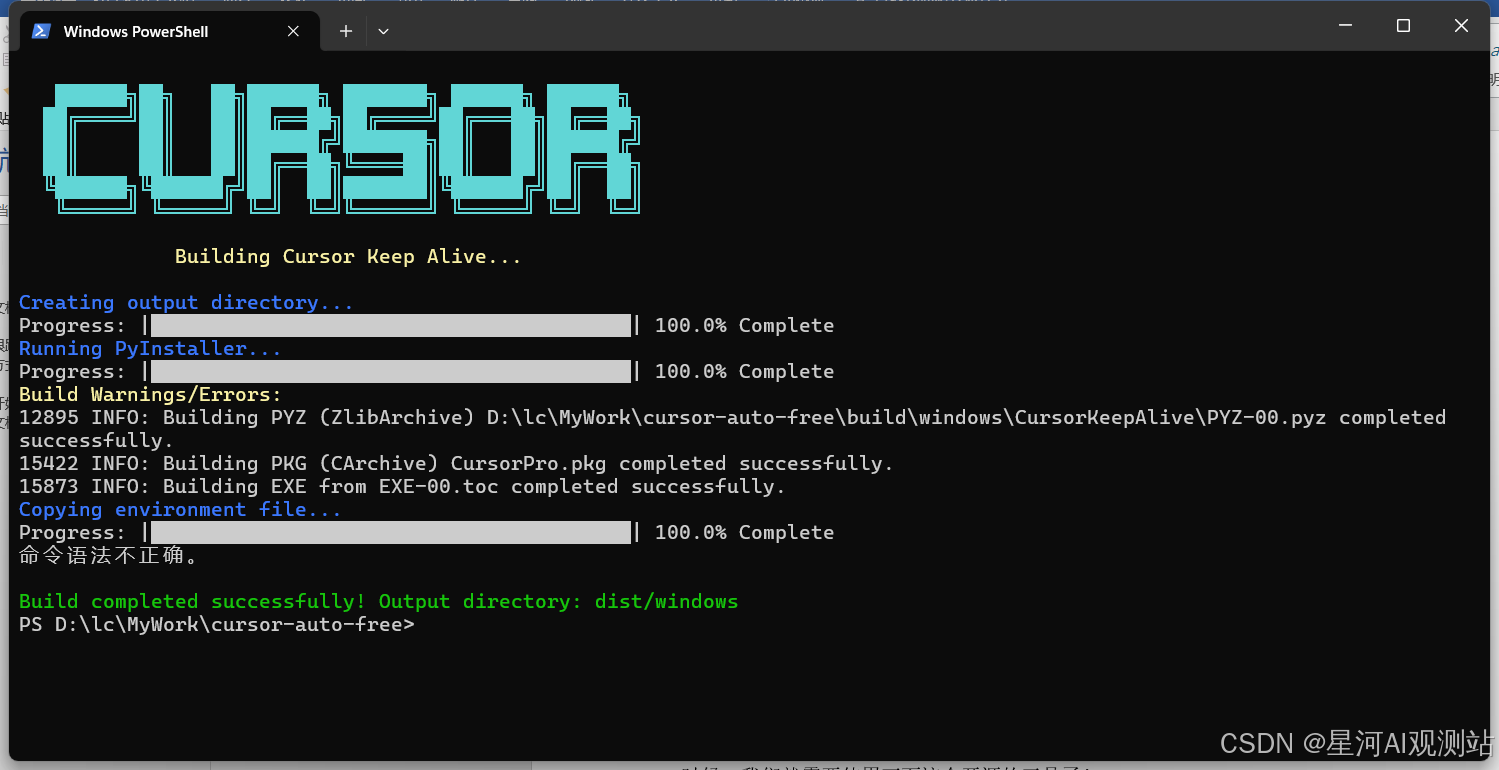The image size is (1499, 770).
Task: Click the "命令语法不正确。" error line
Action: (x=109, y=555)
